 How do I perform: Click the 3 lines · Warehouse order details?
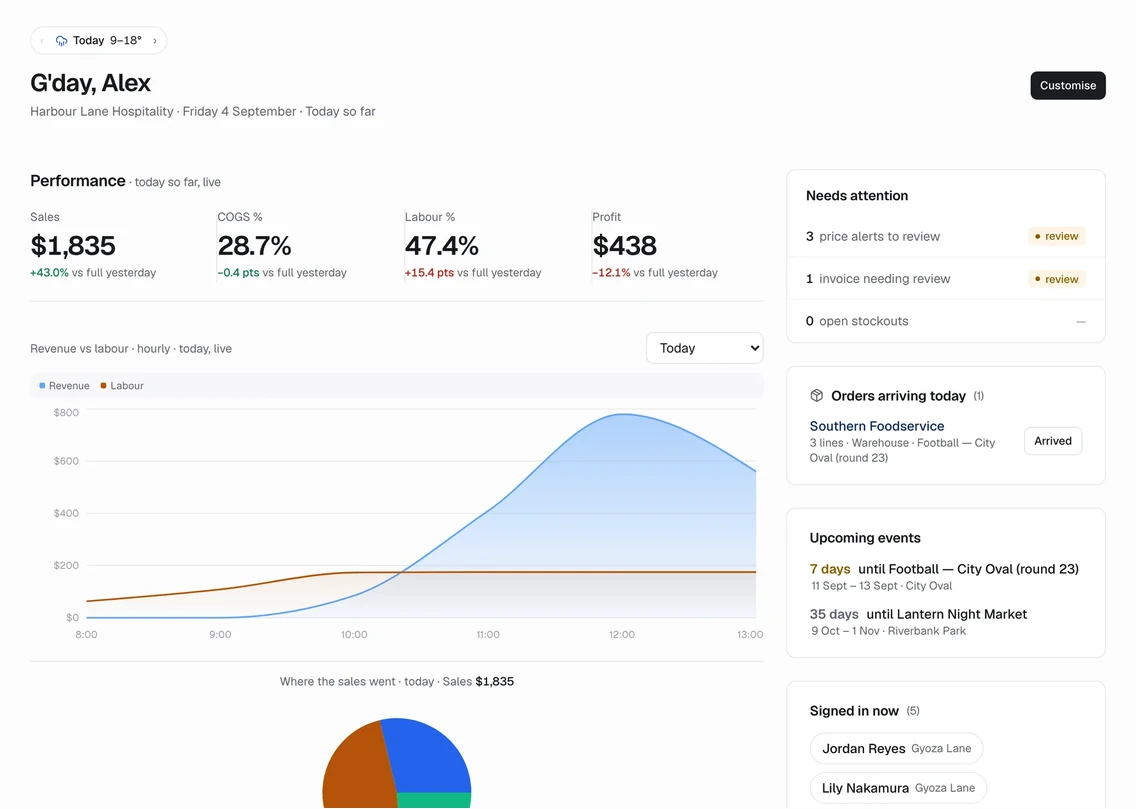click(x=902, y=450)
